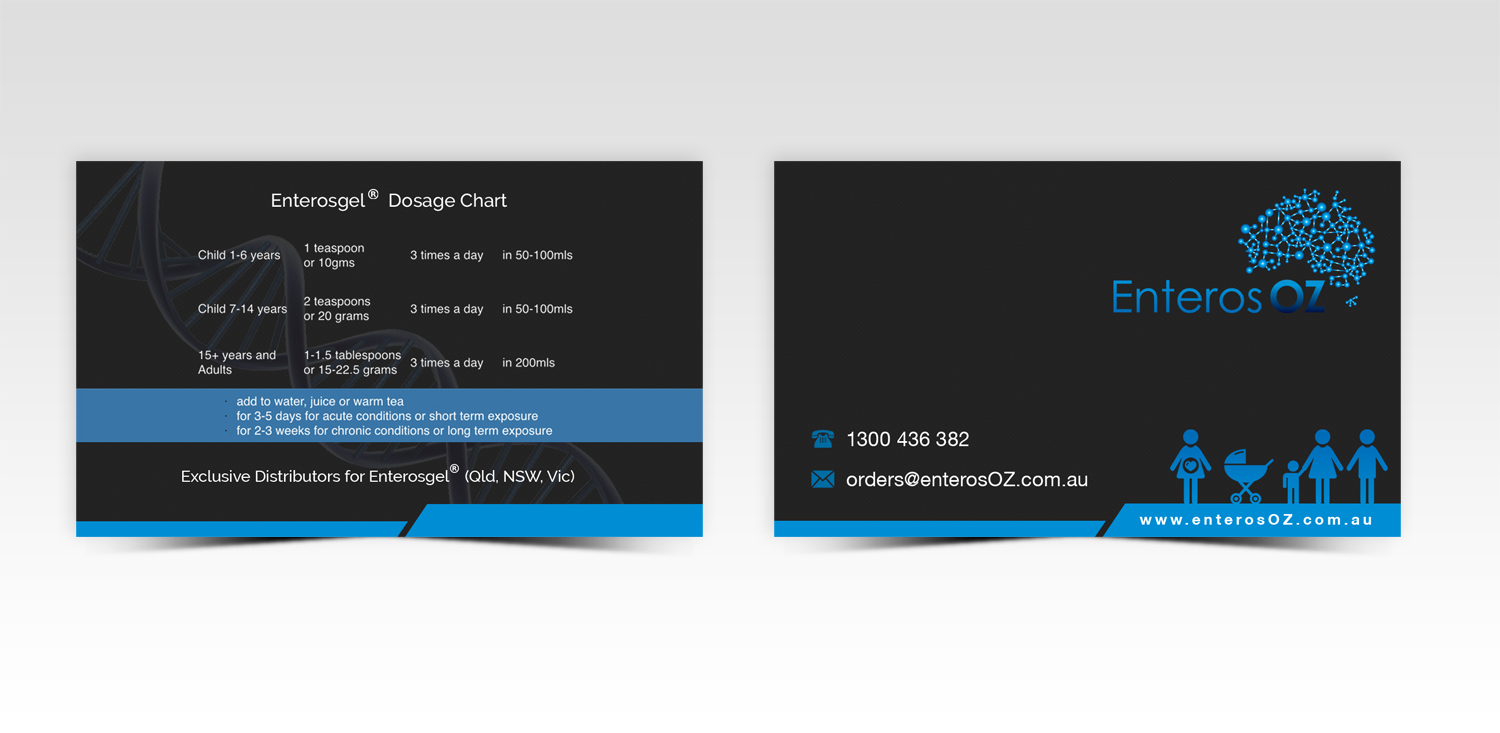Click the registered trademark symbol after Enterosgel
1500x733 pixels.
[374, 192]
